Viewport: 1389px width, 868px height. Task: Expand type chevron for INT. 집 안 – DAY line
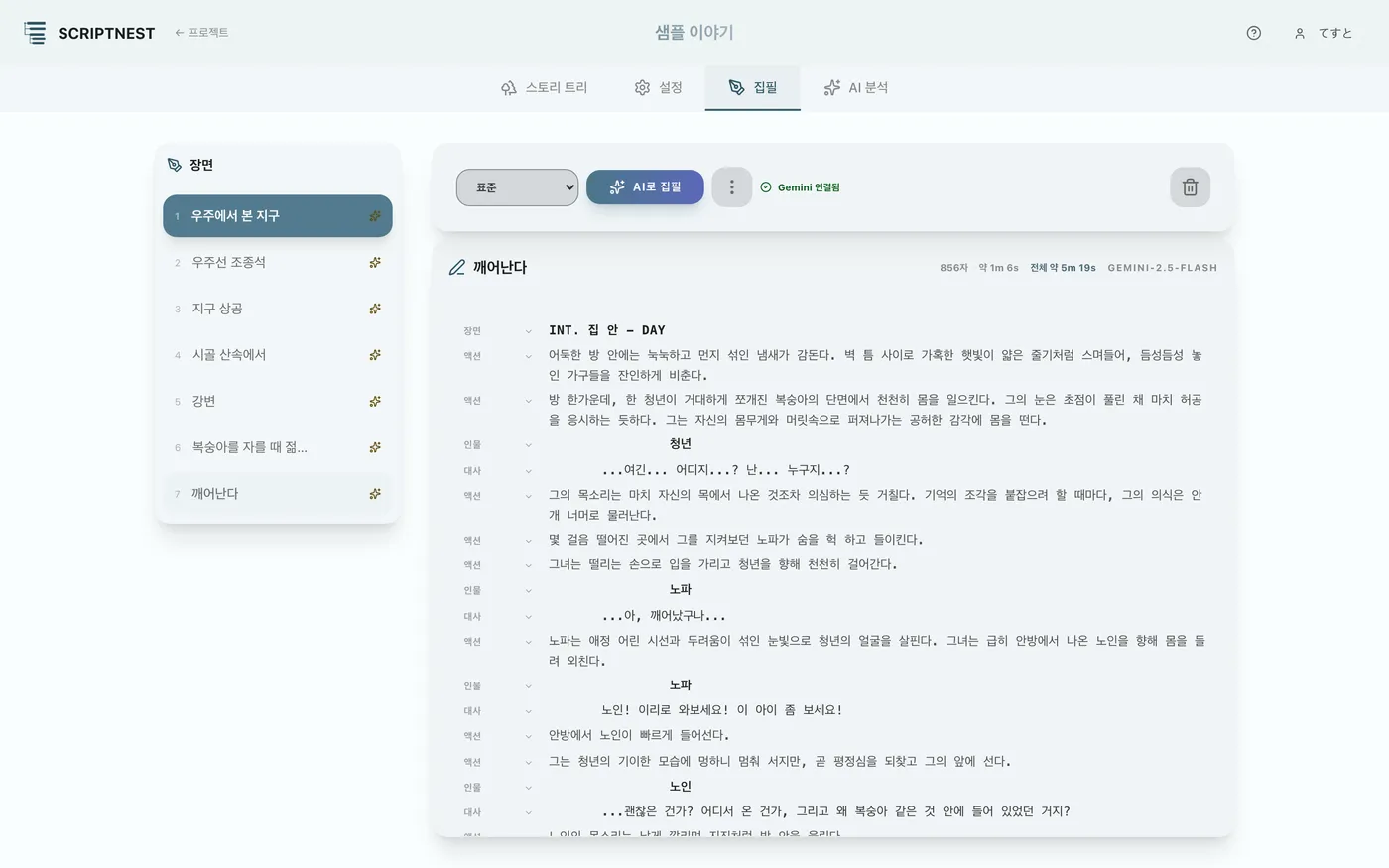point(528,331)
